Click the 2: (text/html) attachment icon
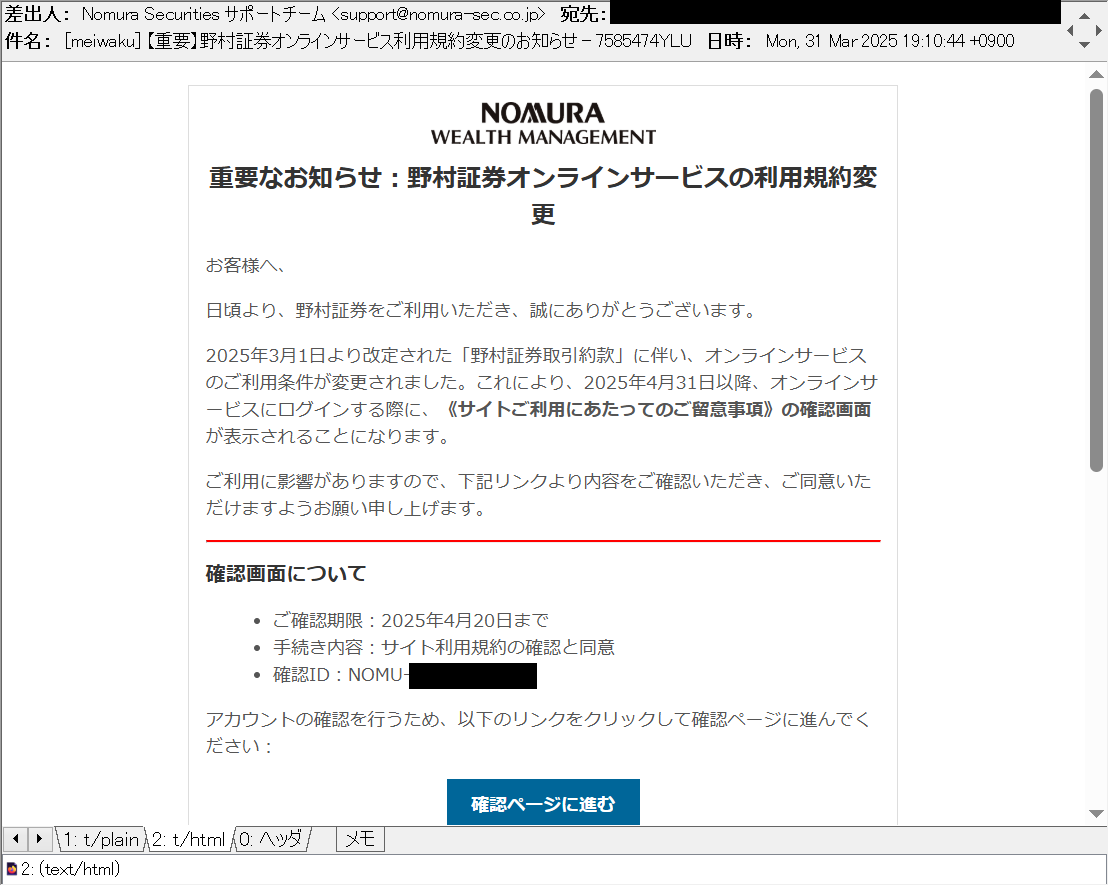Viewport: 1109px width, 886px height. [x=11, y=868]
